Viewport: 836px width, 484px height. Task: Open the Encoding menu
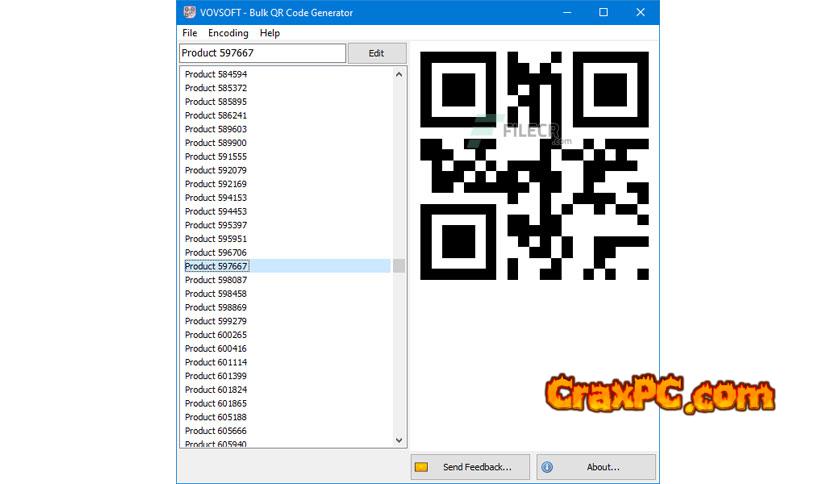(228, 33)
